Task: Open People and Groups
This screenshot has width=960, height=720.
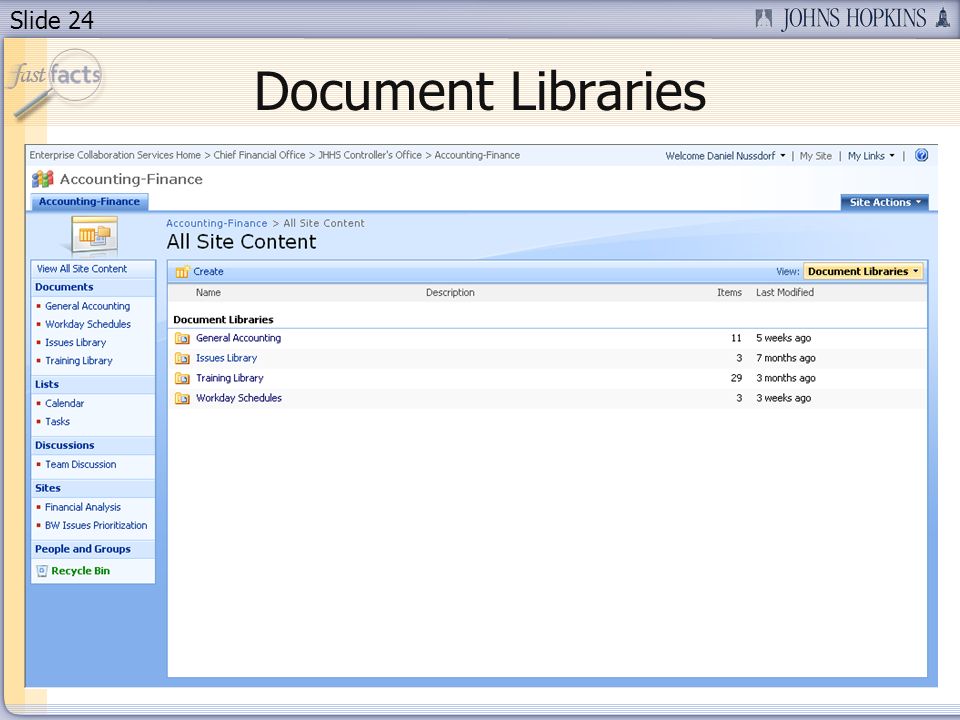Action: pos(83,549)
